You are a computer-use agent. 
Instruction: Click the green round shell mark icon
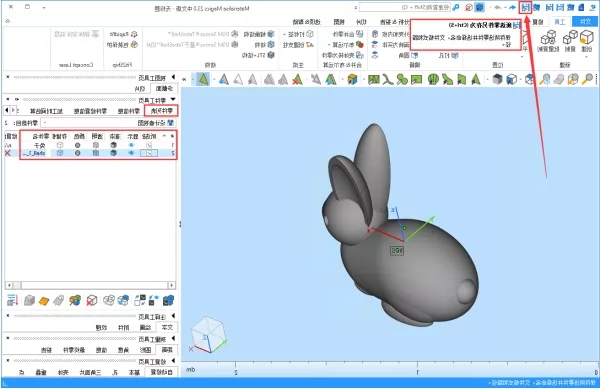[433, 79]
